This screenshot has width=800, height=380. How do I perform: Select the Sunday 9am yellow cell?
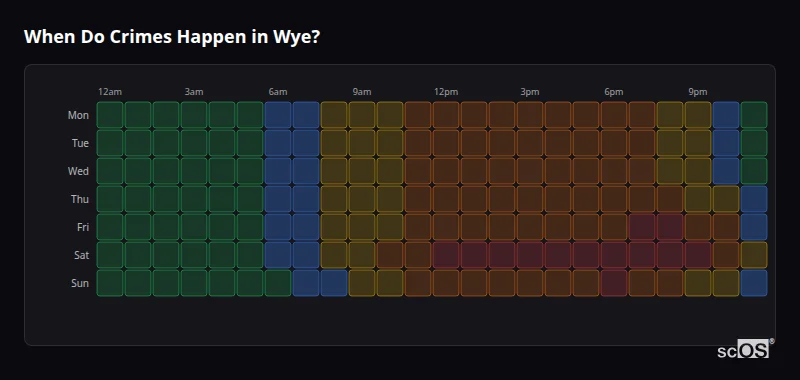tap(362, 283)
